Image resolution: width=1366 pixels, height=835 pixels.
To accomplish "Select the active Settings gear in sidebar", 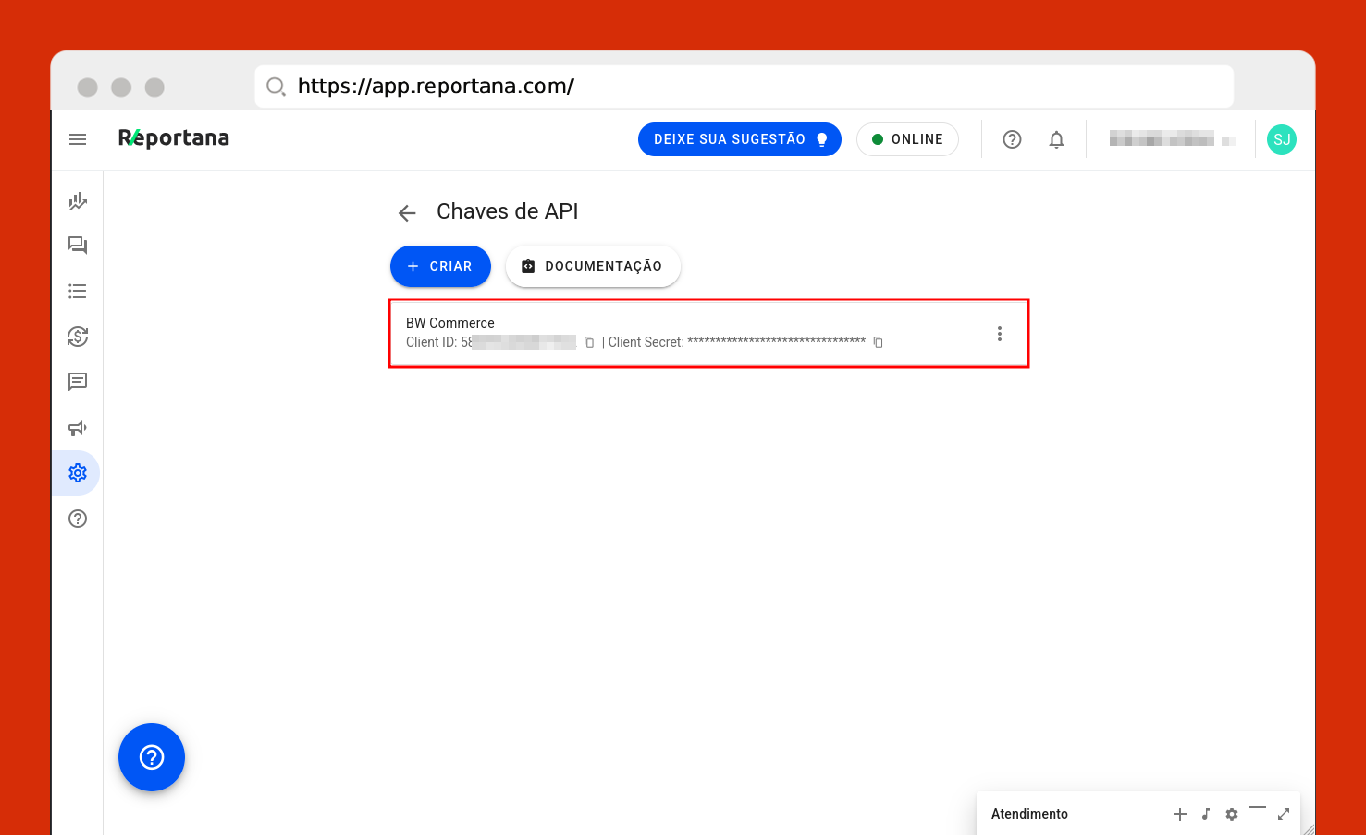I will click(x=77, y=473).
